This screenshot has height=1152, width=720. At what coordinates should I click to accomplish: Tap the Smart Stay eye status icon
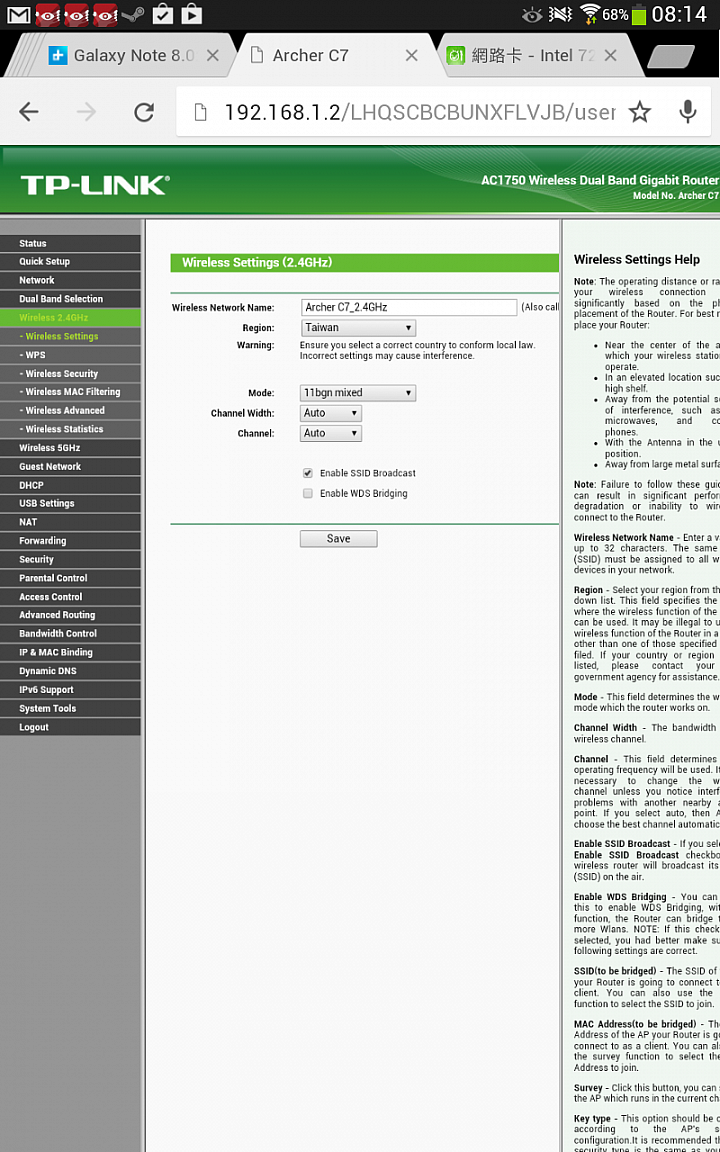click(531, 15)
